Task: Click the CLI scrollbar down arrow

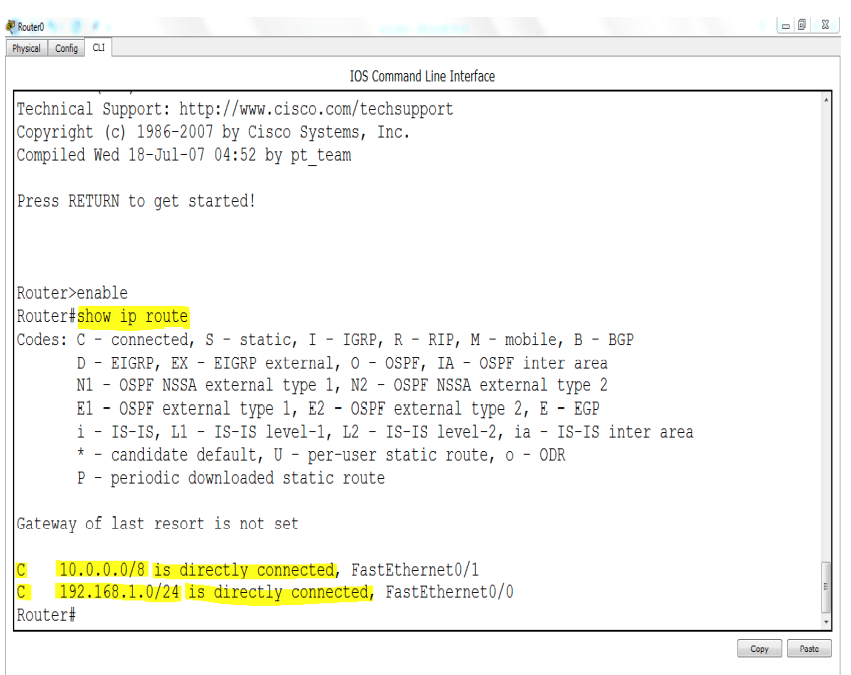Action: pos(826,622)
